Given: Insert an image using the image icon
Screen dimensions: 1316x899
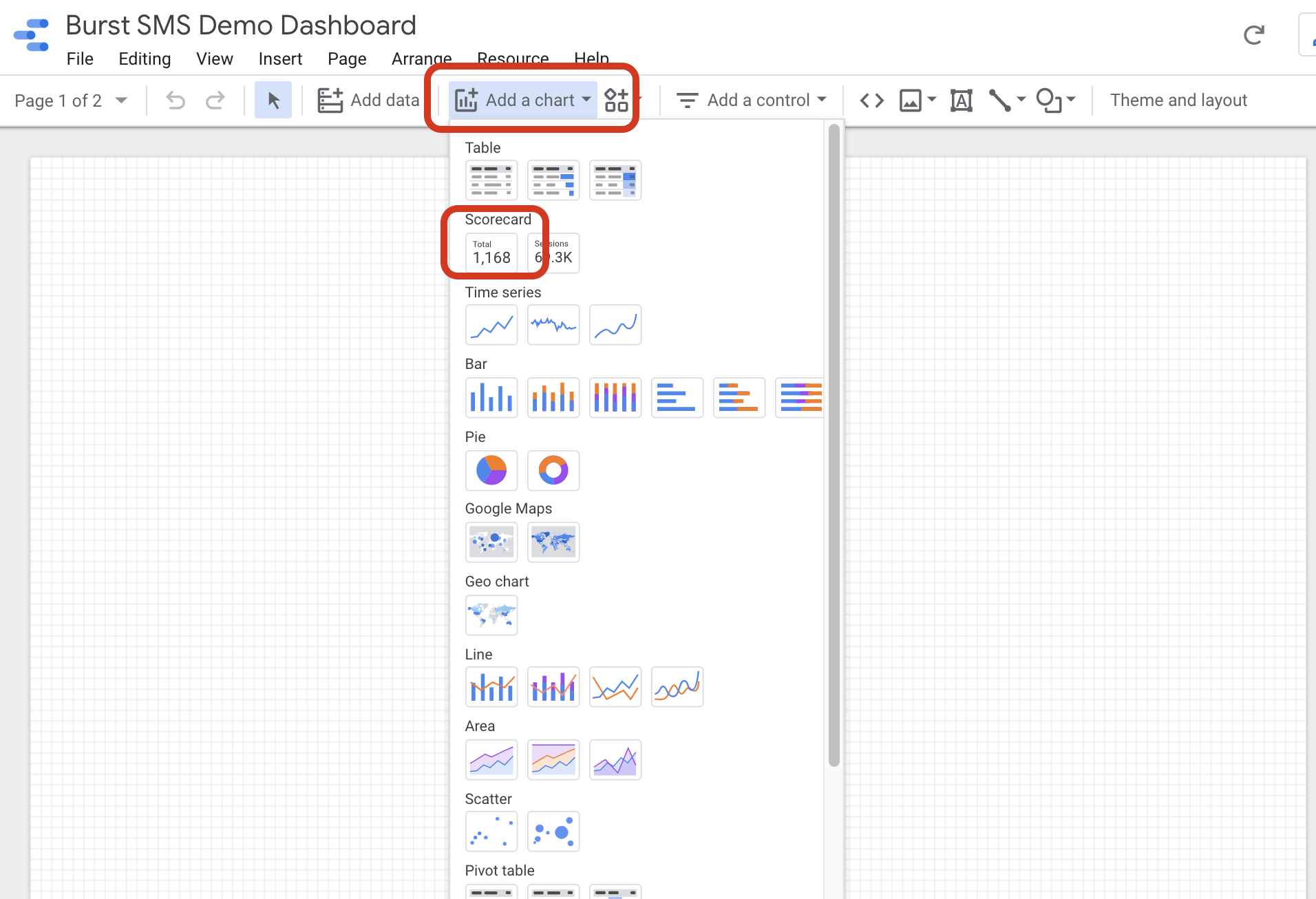Looking at the screenshot, I should point(911,101).
